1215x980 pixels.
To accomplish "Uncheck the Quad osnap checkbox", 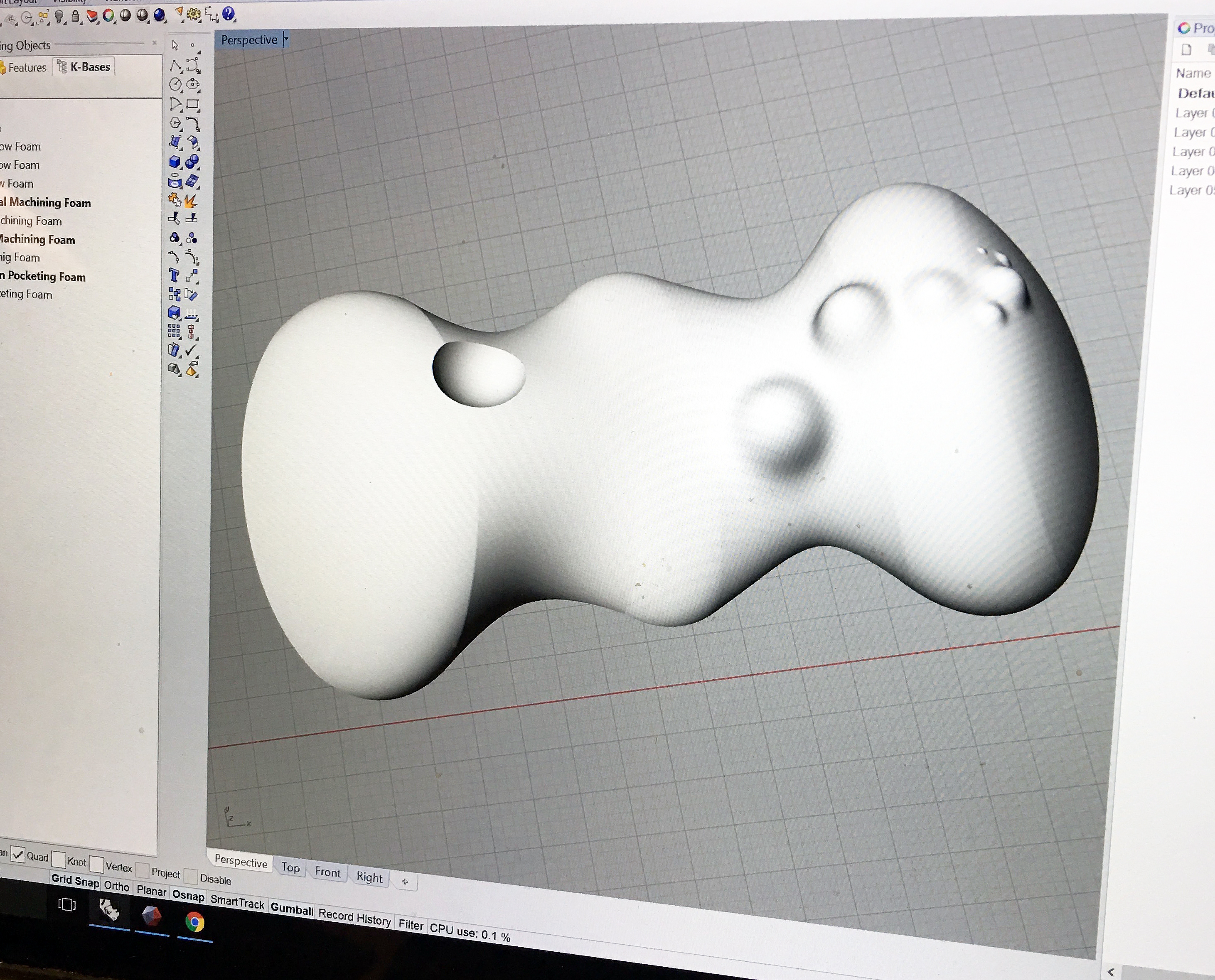I will (18, 855).
